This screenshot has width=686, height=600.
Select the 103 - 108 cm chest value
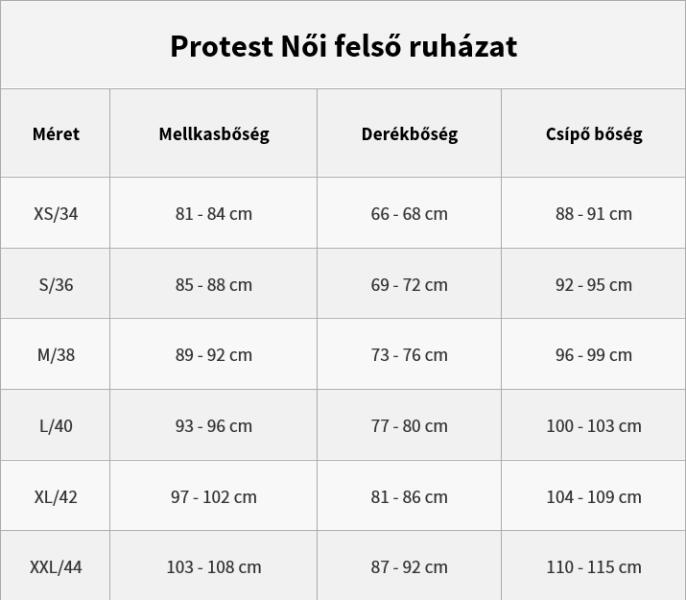(214, 567)
